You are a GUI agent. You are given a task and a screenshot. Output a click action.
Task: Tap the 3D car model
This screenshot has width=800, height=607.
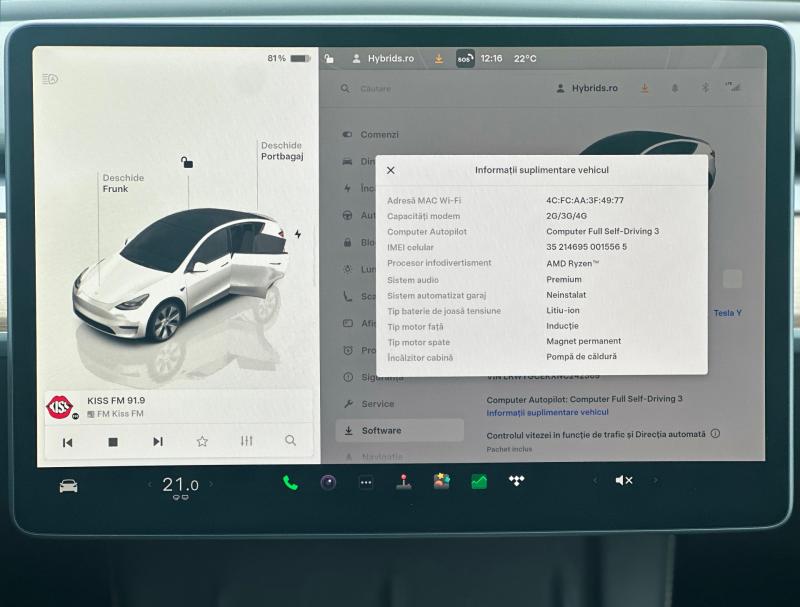point(179,275)
